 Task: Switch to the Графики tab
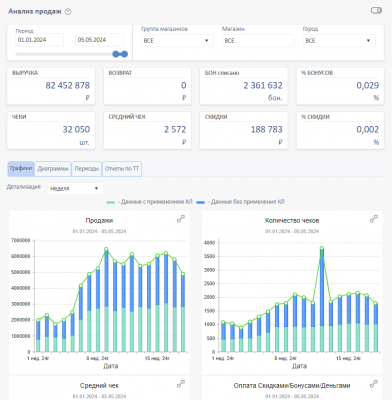[21, 169]
